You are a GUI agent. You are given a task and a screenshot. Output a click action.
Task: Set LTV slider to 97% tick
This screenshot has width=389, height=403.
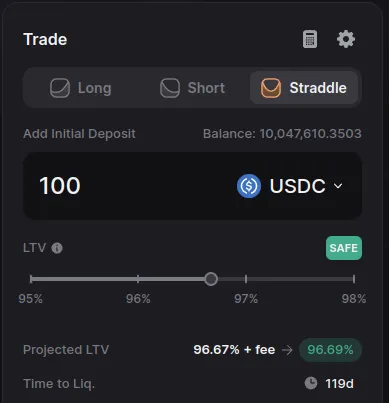[246, 279]
